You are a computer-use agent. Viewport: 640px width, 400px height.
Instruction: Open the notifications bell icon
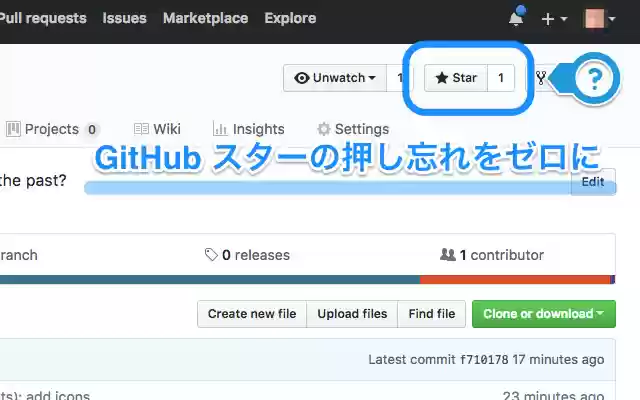tap(516, 17)
